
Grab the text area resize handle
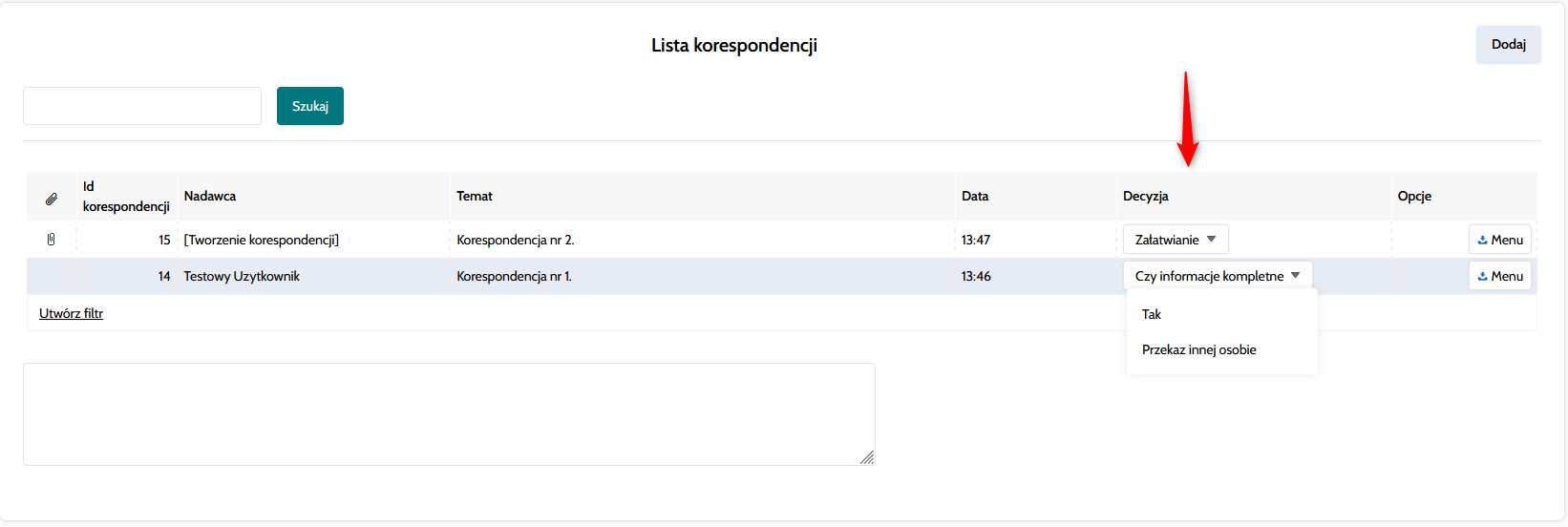pos(867,458)
